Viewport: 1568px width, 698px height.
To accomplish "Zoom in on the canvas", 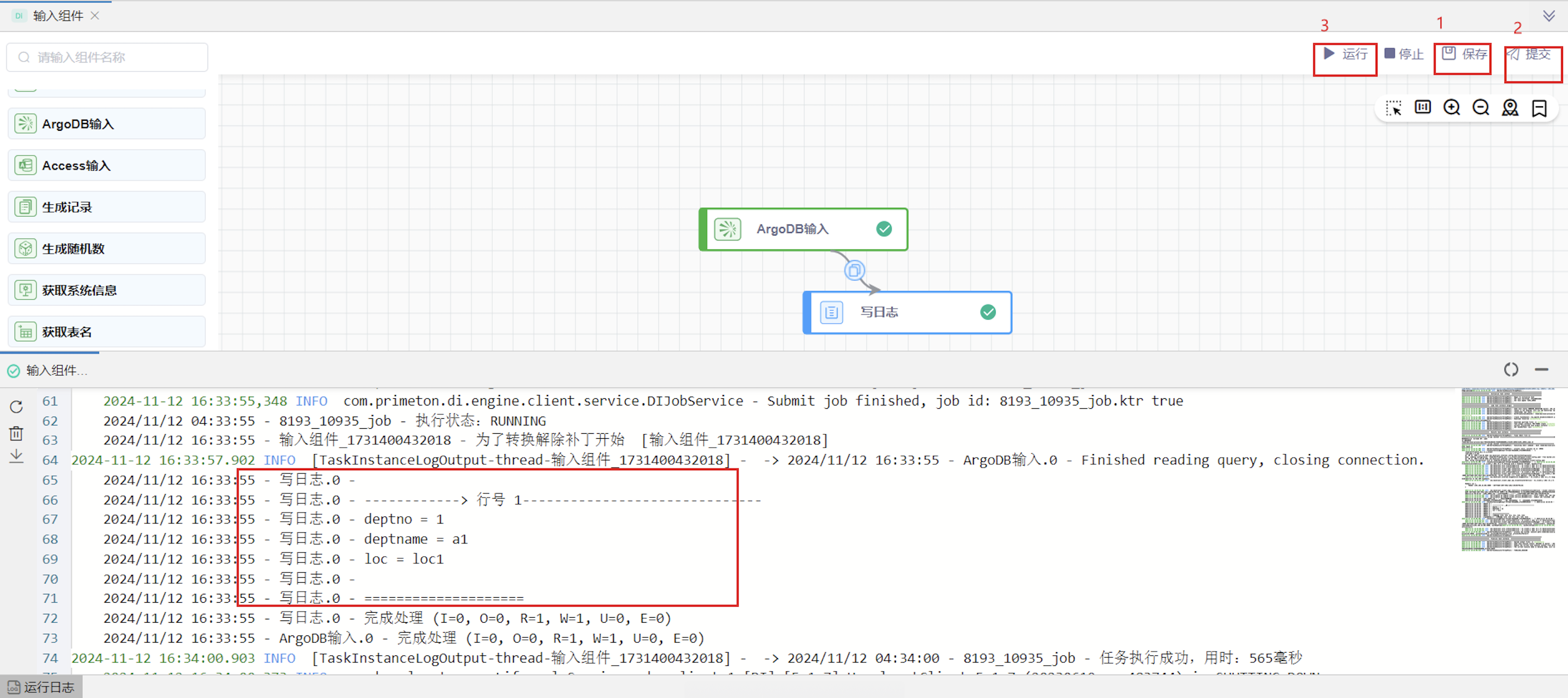I will coord(1452,108).
